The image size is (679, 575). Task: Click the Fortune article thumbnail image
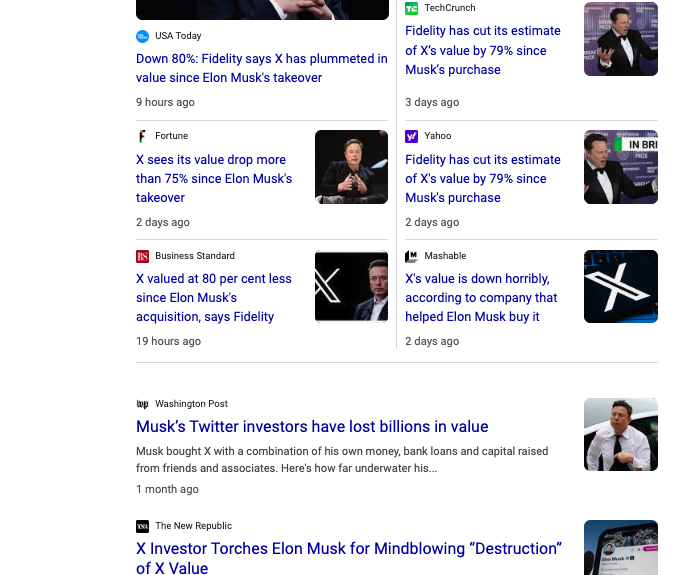click(351, 167)
